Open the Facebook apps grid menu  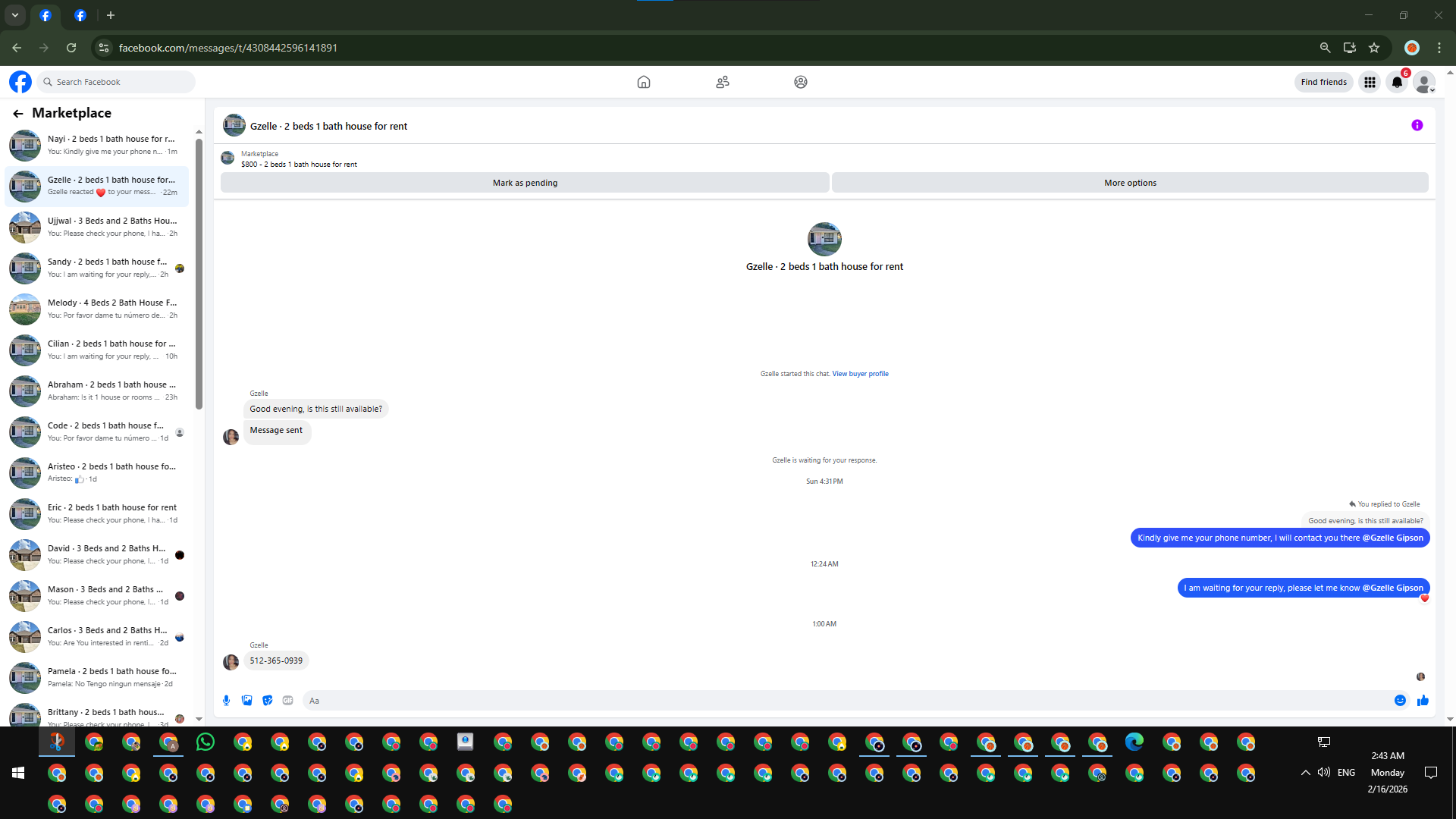click(x=1370, y=82)
